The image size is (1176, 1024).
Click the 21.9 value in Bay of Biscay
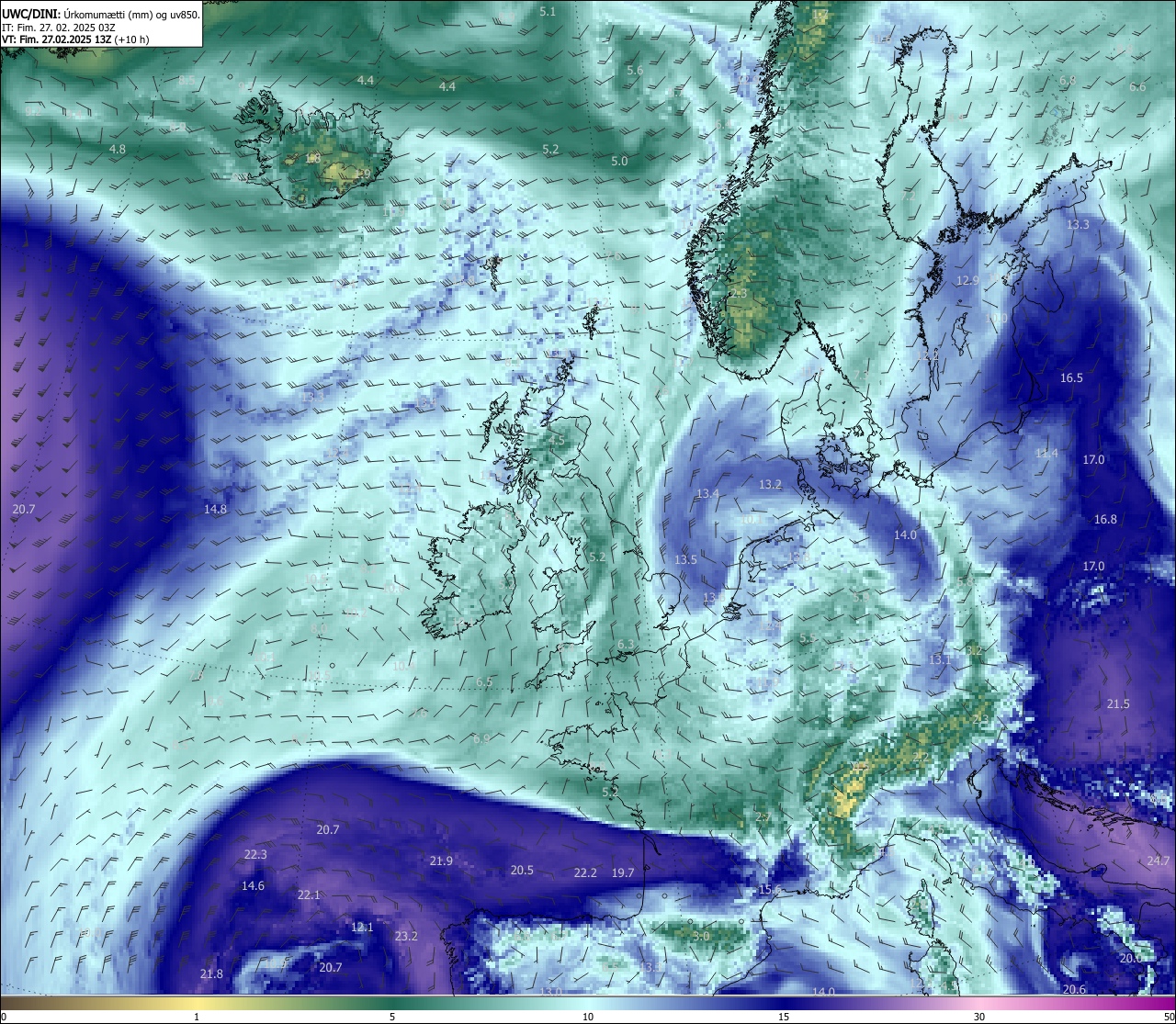point(441,861)
